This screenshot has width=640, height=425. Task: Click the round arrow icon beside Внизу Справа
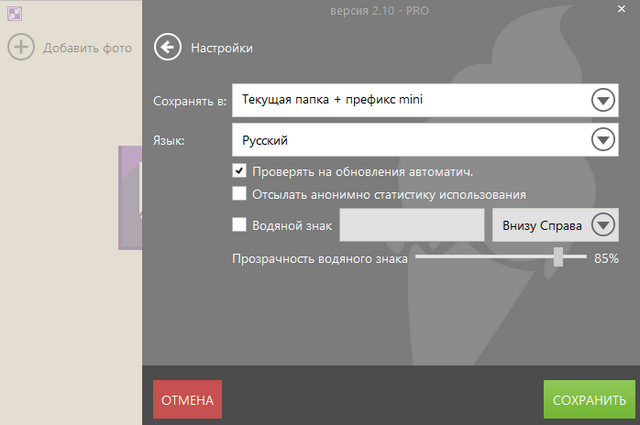click(604, 225)
